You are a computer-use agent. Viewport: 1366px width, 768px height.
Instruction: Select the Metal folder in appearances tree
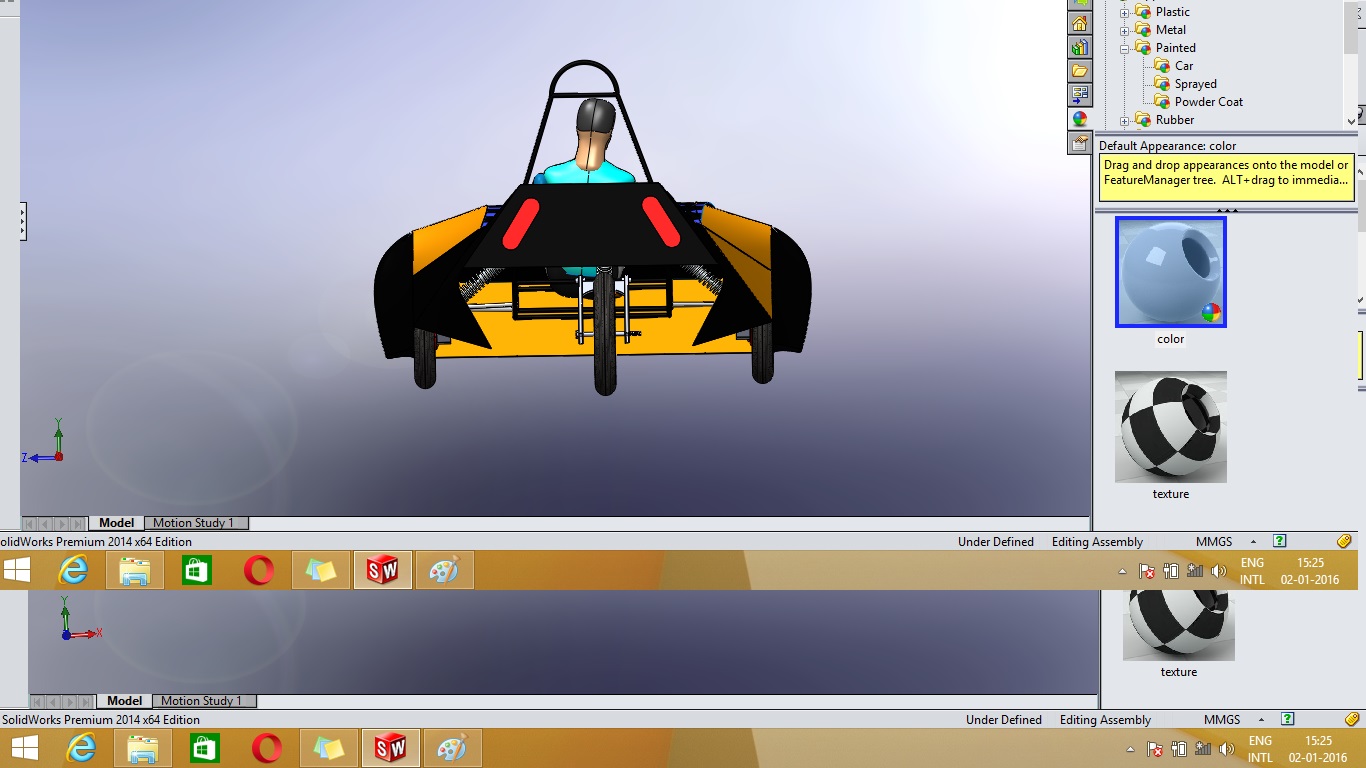tap(1171, 30)
